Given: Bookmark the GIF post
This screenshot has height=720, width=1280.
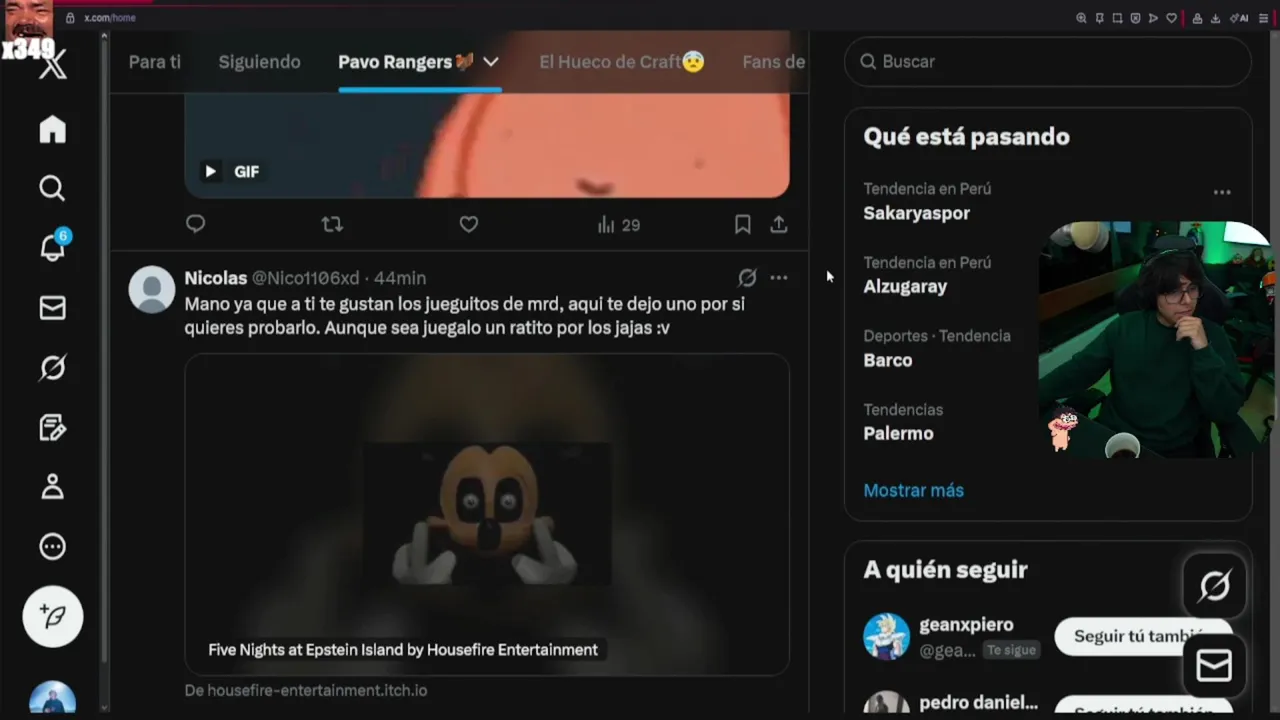Looking at the screenshot, I should pos(742,224).
